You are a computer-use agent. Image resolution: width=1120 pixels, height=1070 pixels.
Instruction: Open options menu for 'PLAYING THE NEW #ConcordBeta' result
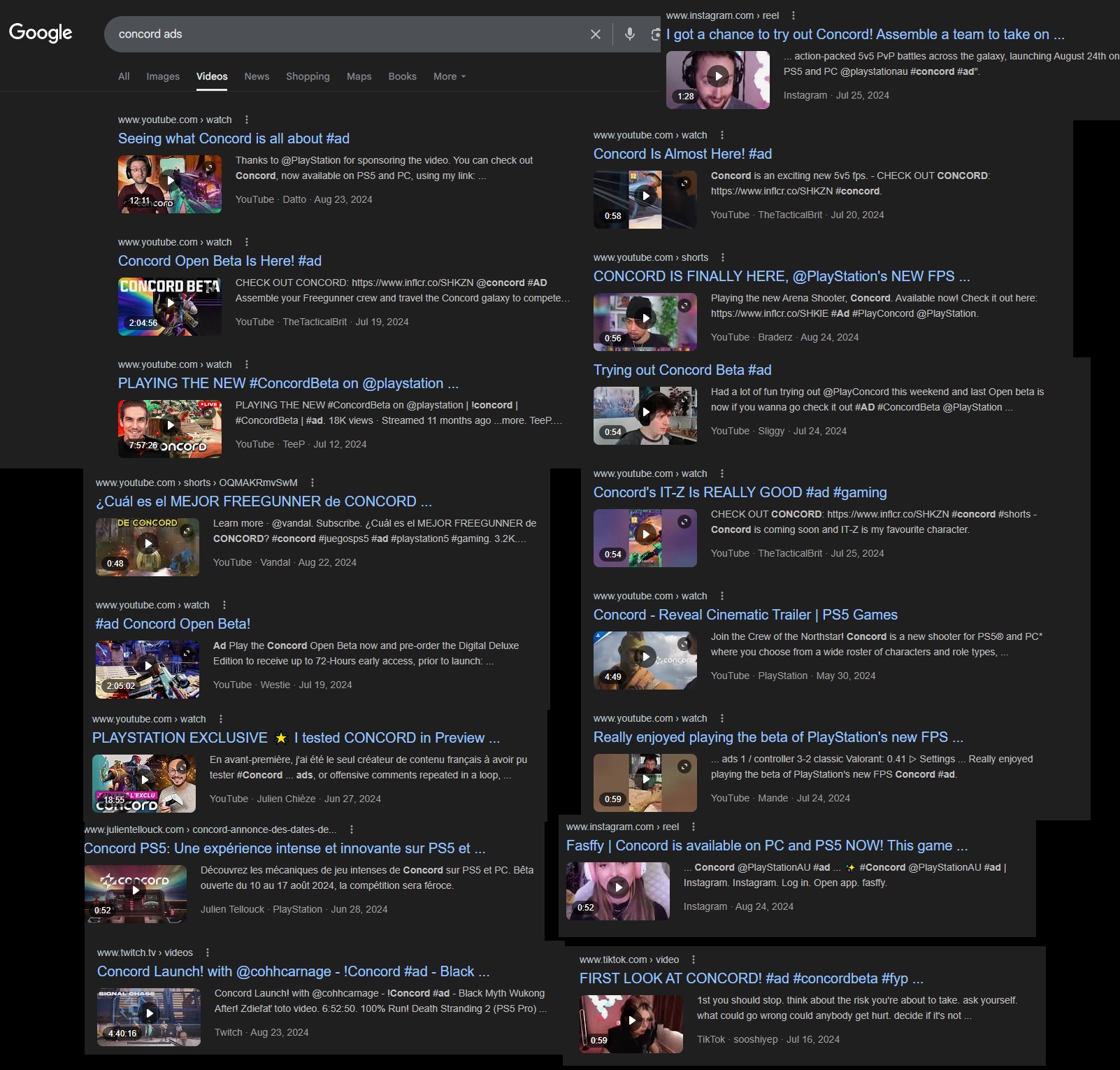247,364
